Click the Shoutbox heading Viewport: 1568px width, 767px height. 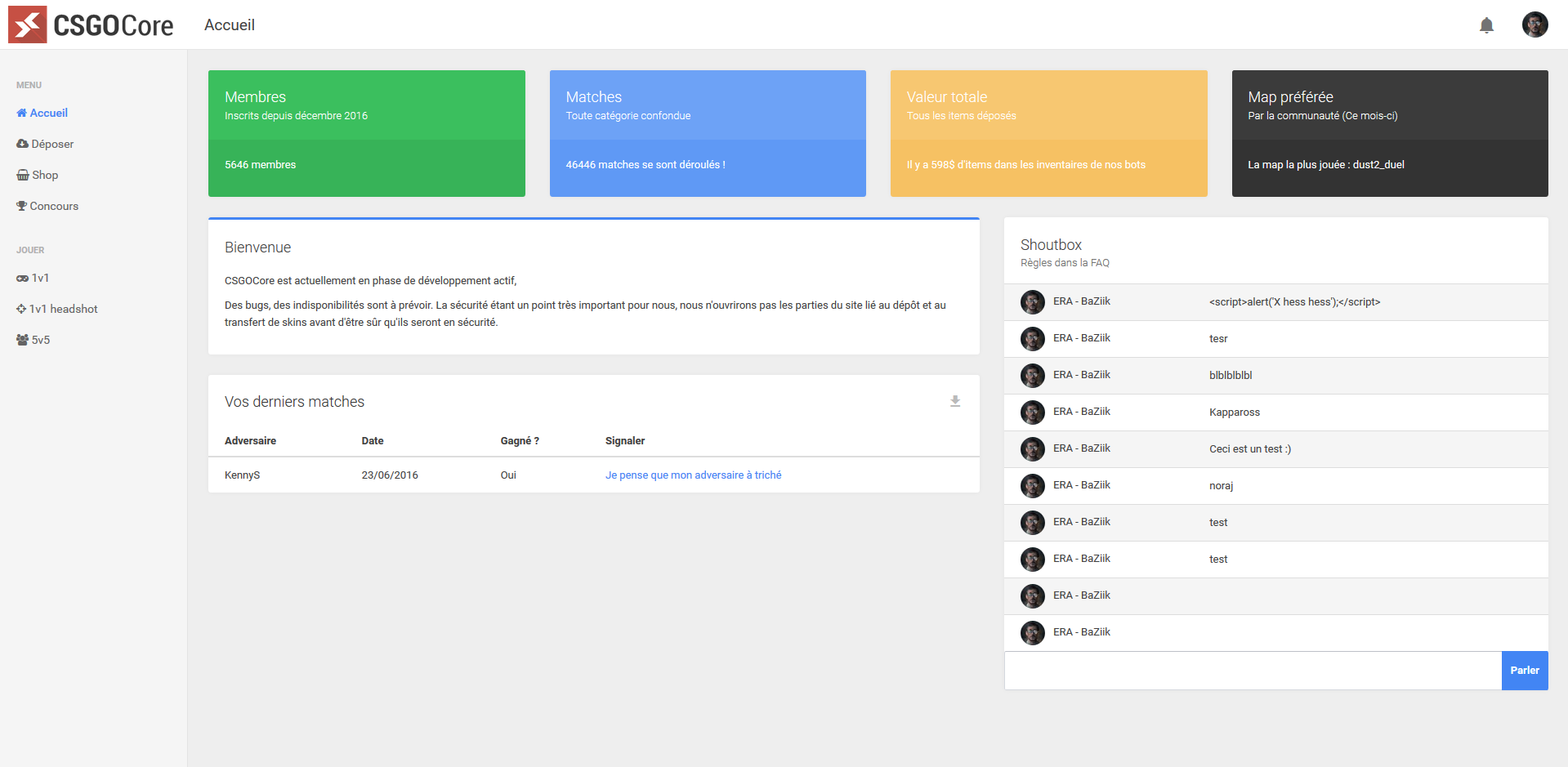1051,245
